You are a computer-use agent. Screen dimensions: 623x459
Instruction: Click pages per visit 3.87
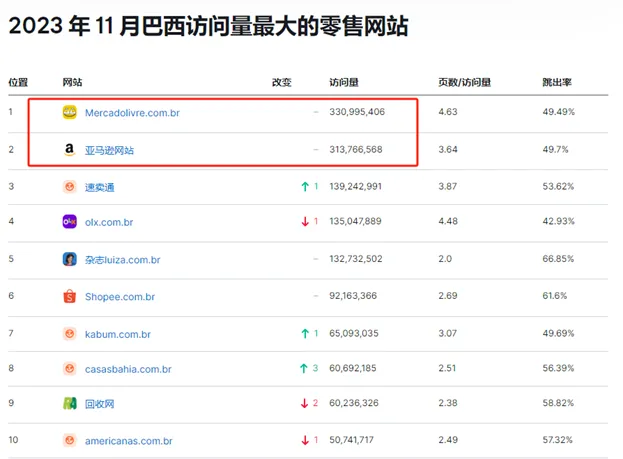tap(448, 186)
